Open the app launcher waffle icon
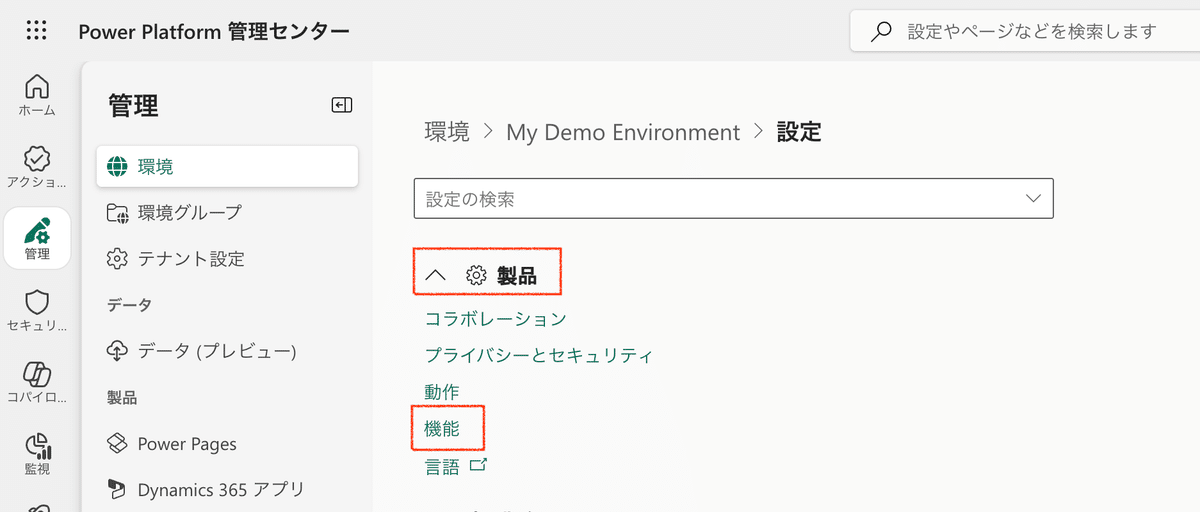 [37, 31]
